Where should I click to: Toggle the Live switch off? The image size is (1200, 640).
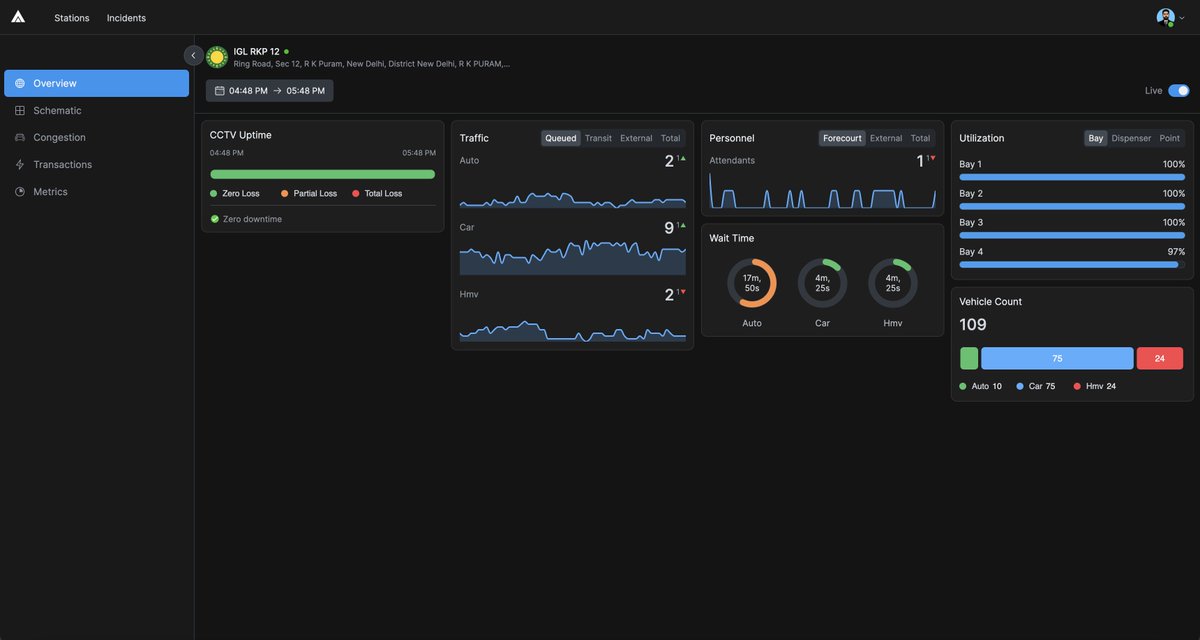[x=1179, y=90]
